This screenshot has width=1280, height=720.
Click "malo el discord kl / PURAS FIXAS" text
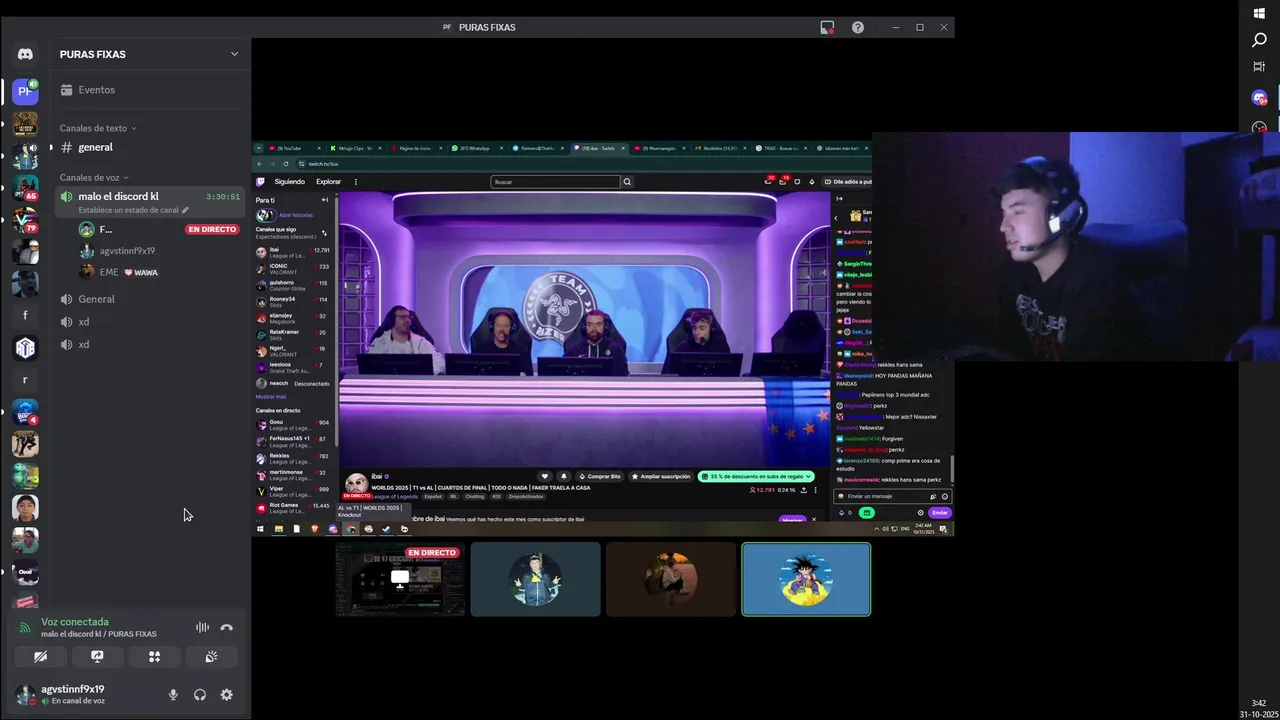click(99, 634)
